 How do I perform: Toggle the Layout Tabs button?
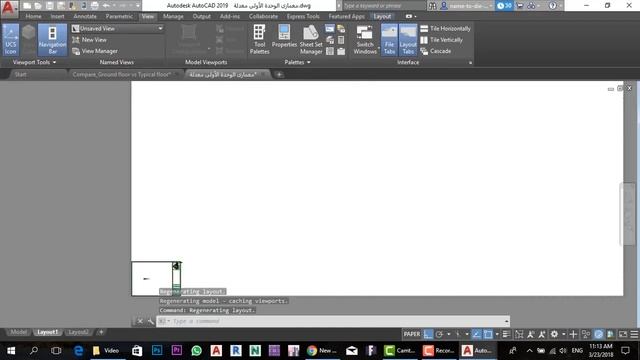coord(408,40)
